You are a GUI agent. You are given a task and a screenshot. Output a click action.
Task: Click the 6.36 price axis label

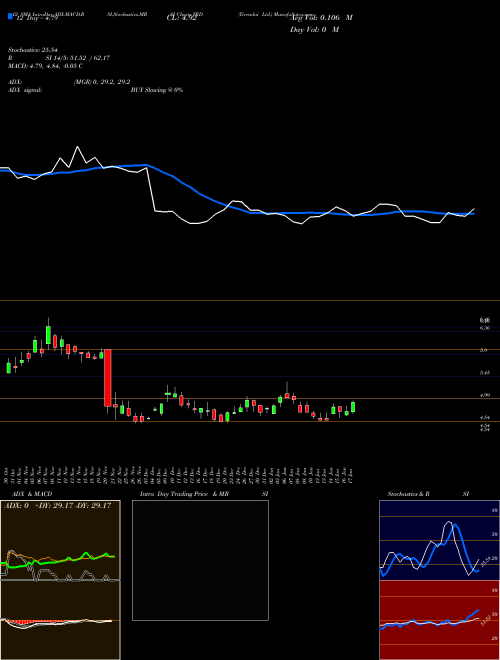point(484,327)
